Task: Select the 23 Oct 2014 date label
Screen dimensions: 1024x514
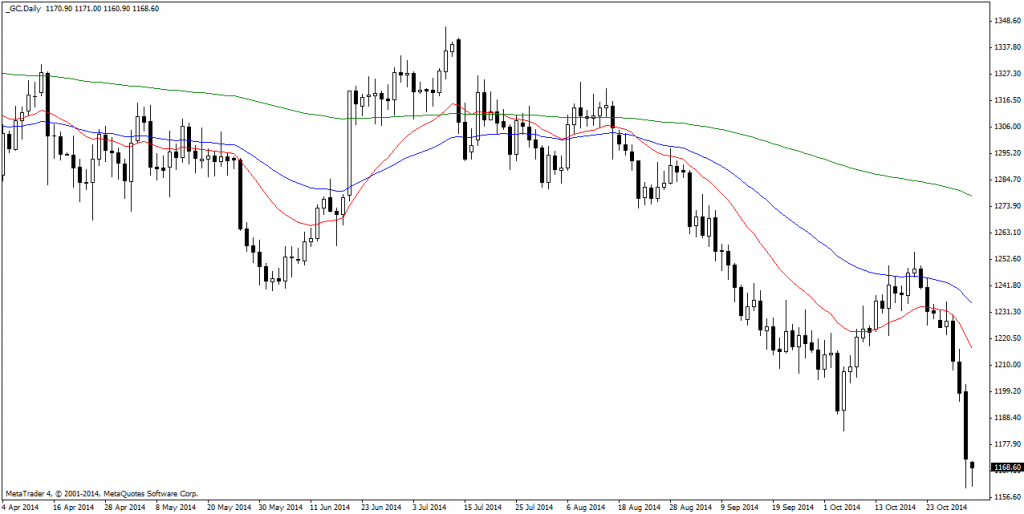Action: click(x=945, y=506)
